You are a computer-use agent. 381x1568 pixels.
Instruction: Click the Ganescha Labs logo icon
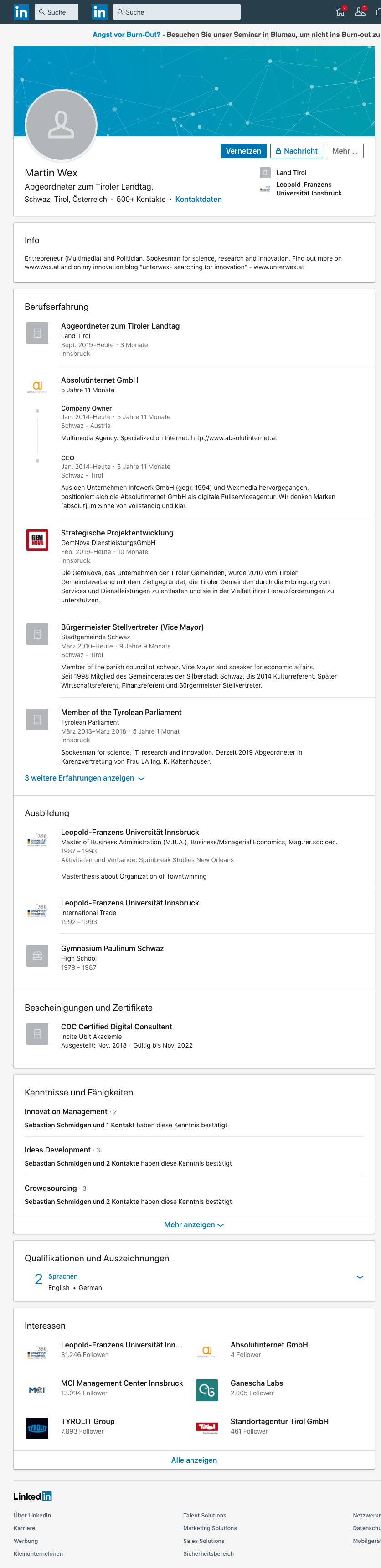click(x=207, y=1390)
